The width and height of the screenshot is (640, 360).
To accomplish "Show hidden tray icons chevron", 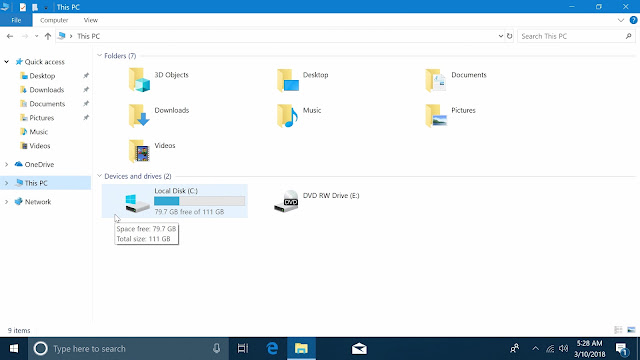I will tap(536, 349).
